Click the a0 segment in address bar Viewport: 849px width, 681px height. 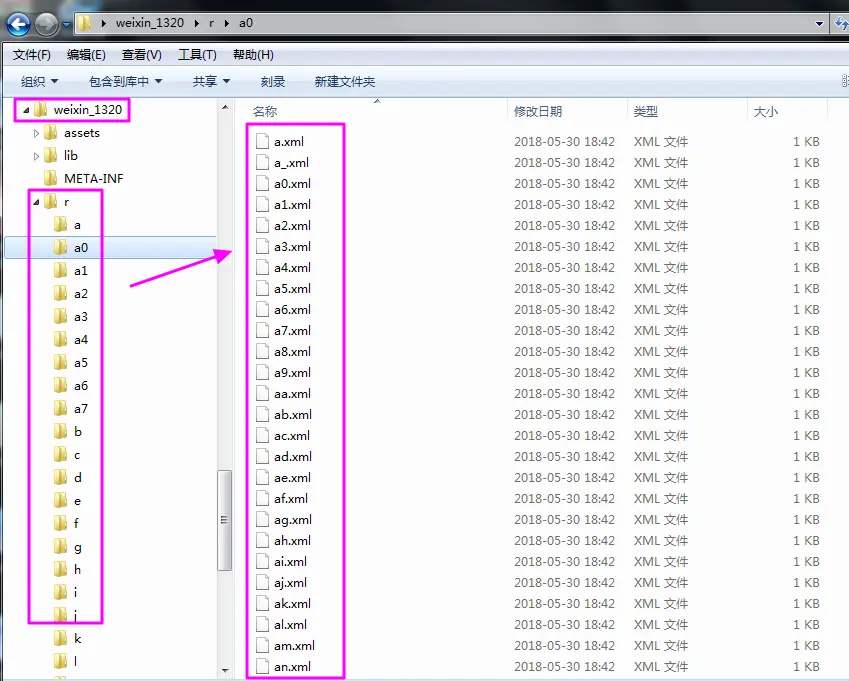246,23
